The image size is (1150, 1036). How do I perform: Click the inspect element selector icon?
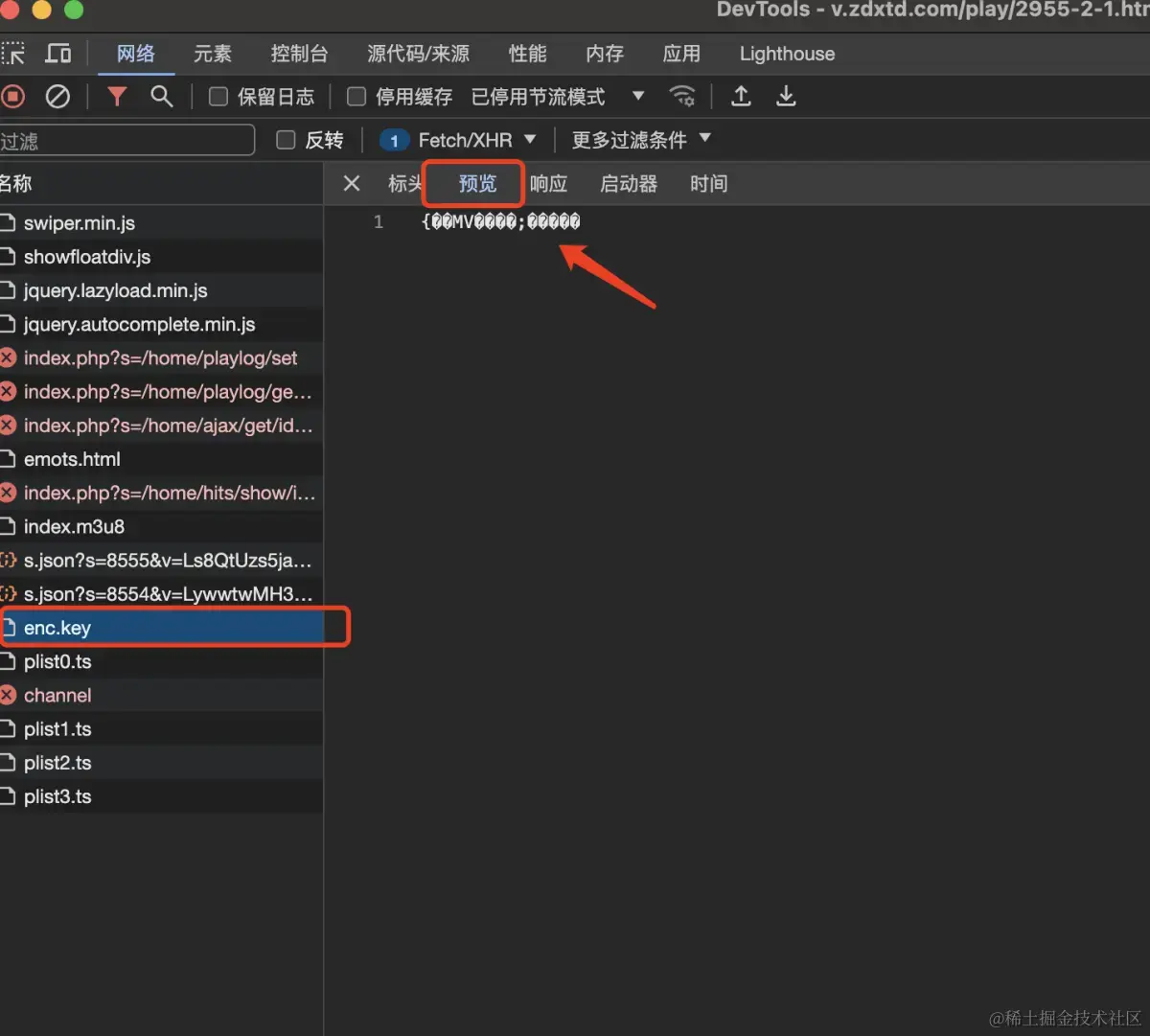[12, 54]
